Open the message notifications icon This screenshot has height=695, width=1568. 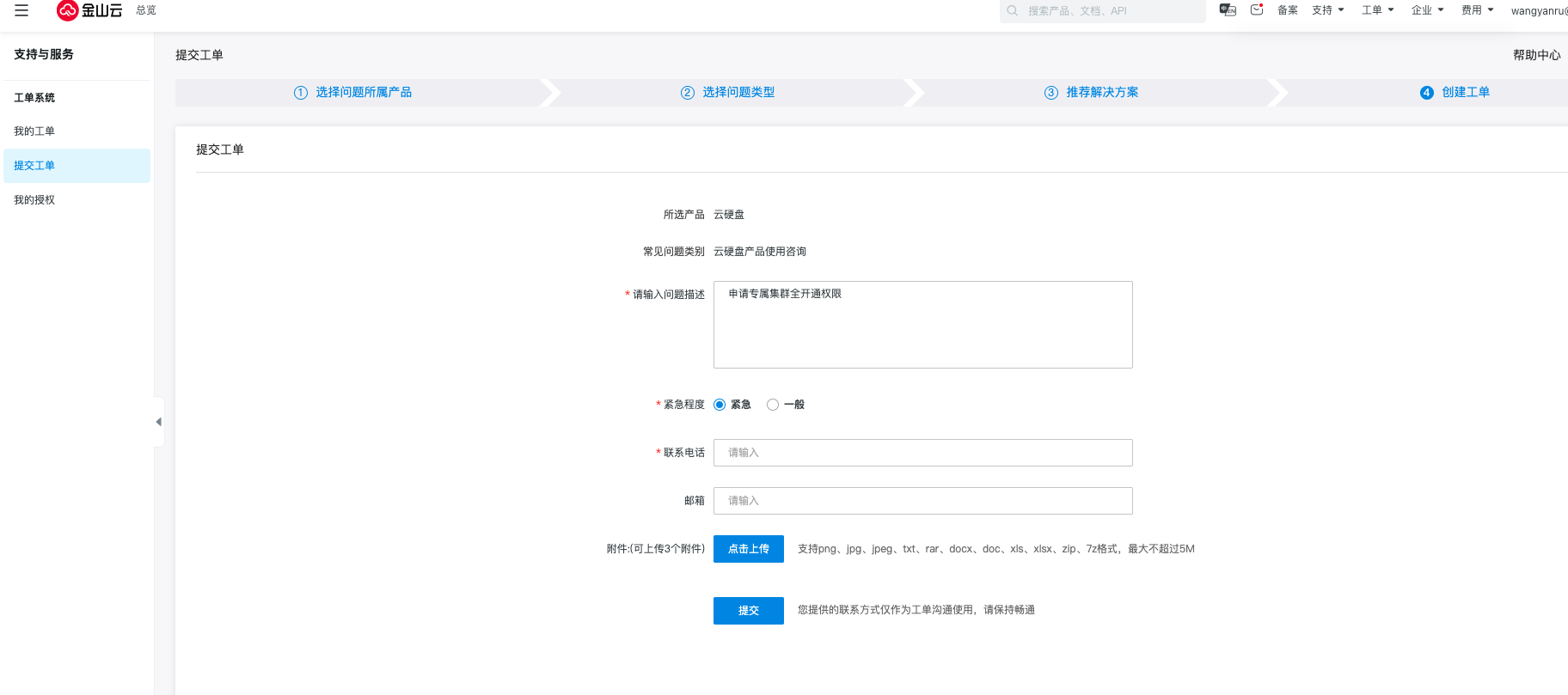coord(1257,10)
